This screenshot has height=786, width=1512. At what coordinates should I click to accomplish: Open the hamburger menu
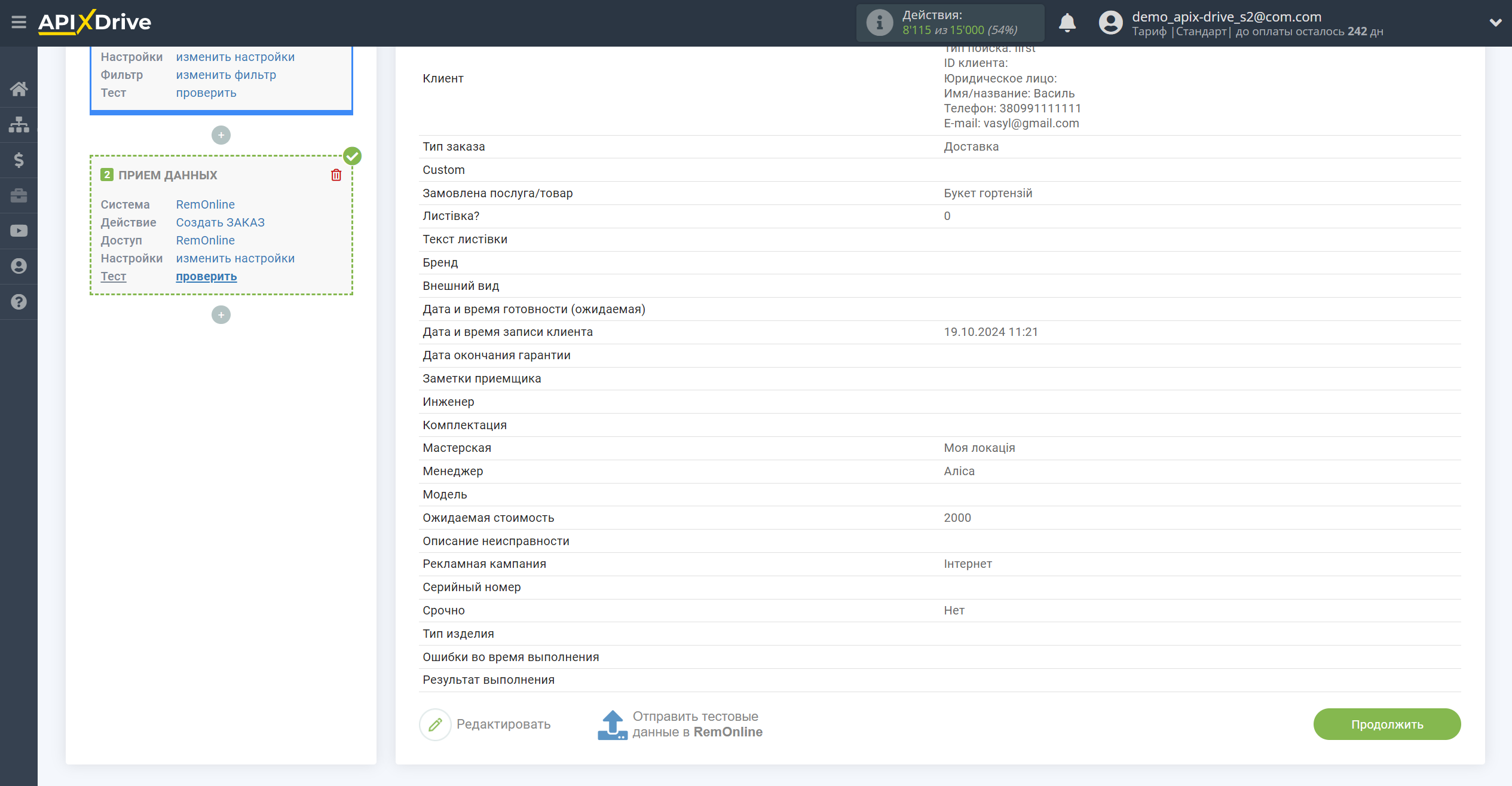tap(19, 22)
